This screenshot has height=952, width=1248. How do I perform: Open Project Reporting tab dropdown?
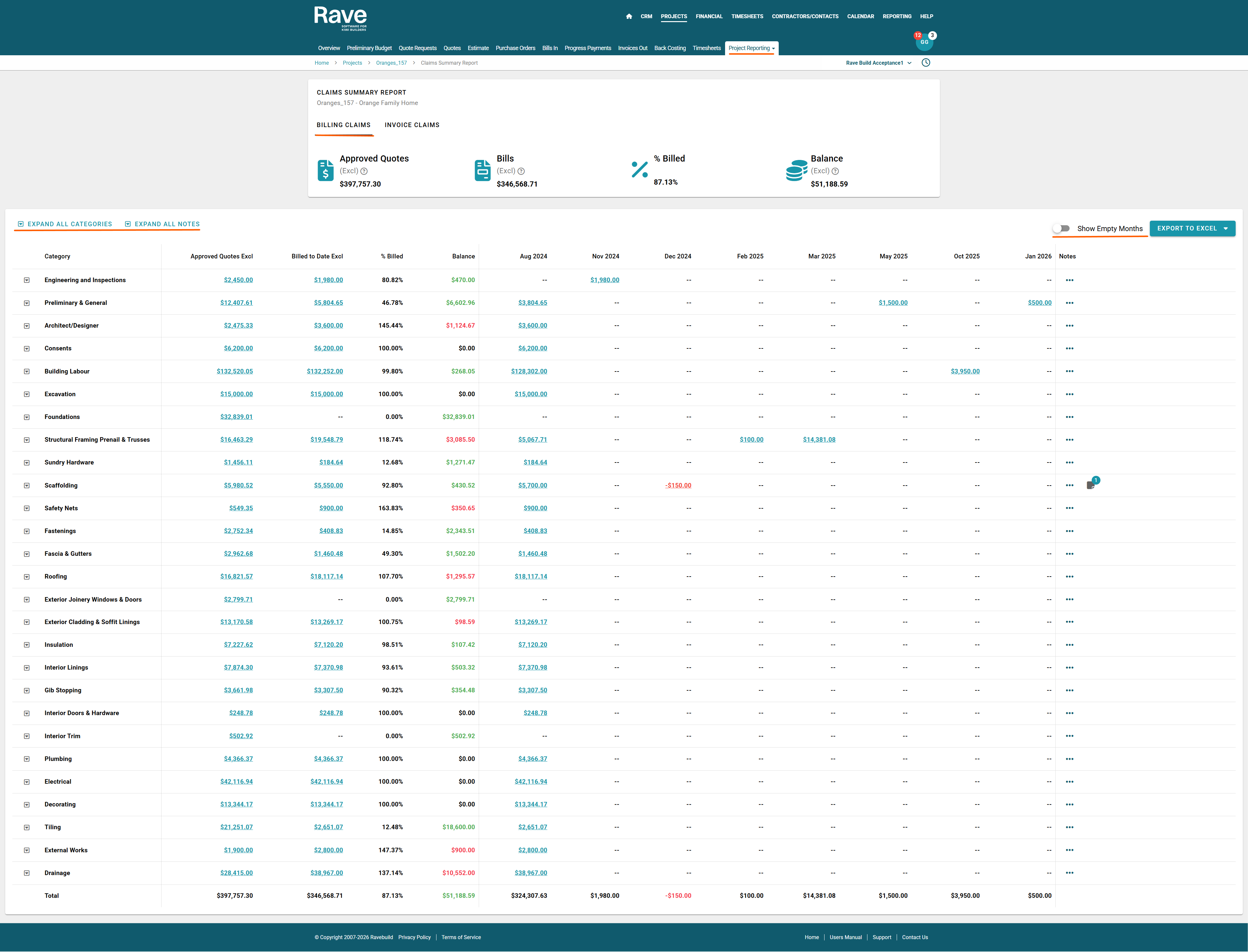click(751, 48)
